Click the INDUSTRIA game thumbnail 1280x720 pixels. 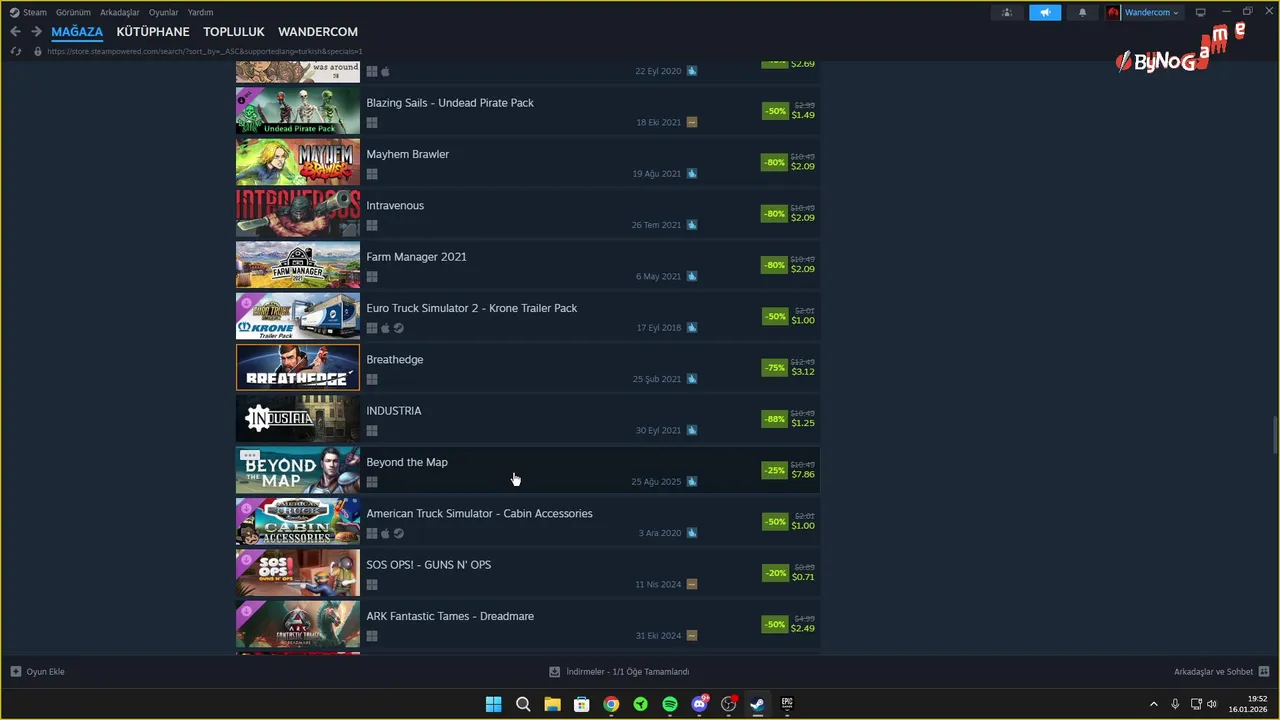(298, 418)
